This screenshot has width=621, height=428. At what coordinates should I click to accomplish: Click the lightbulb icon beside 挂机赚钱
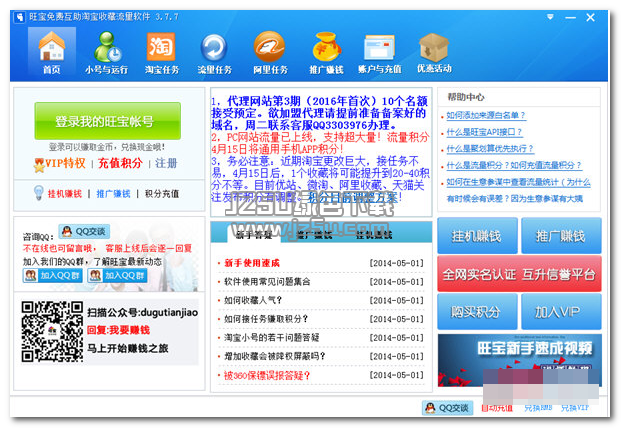point(38,193)
